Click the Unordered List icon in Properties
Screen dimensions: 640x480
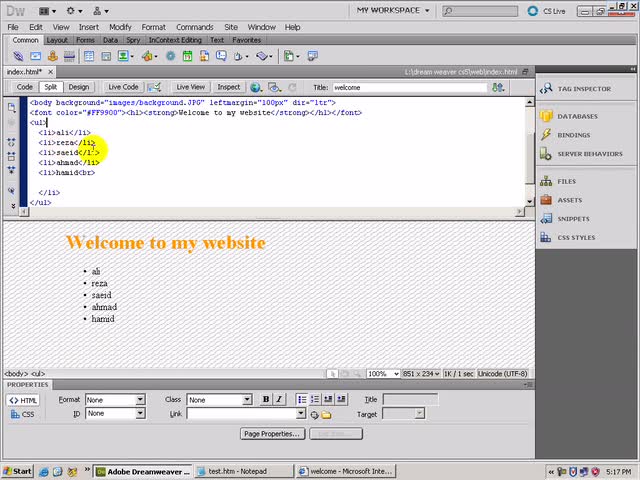[x=302, y=399]
